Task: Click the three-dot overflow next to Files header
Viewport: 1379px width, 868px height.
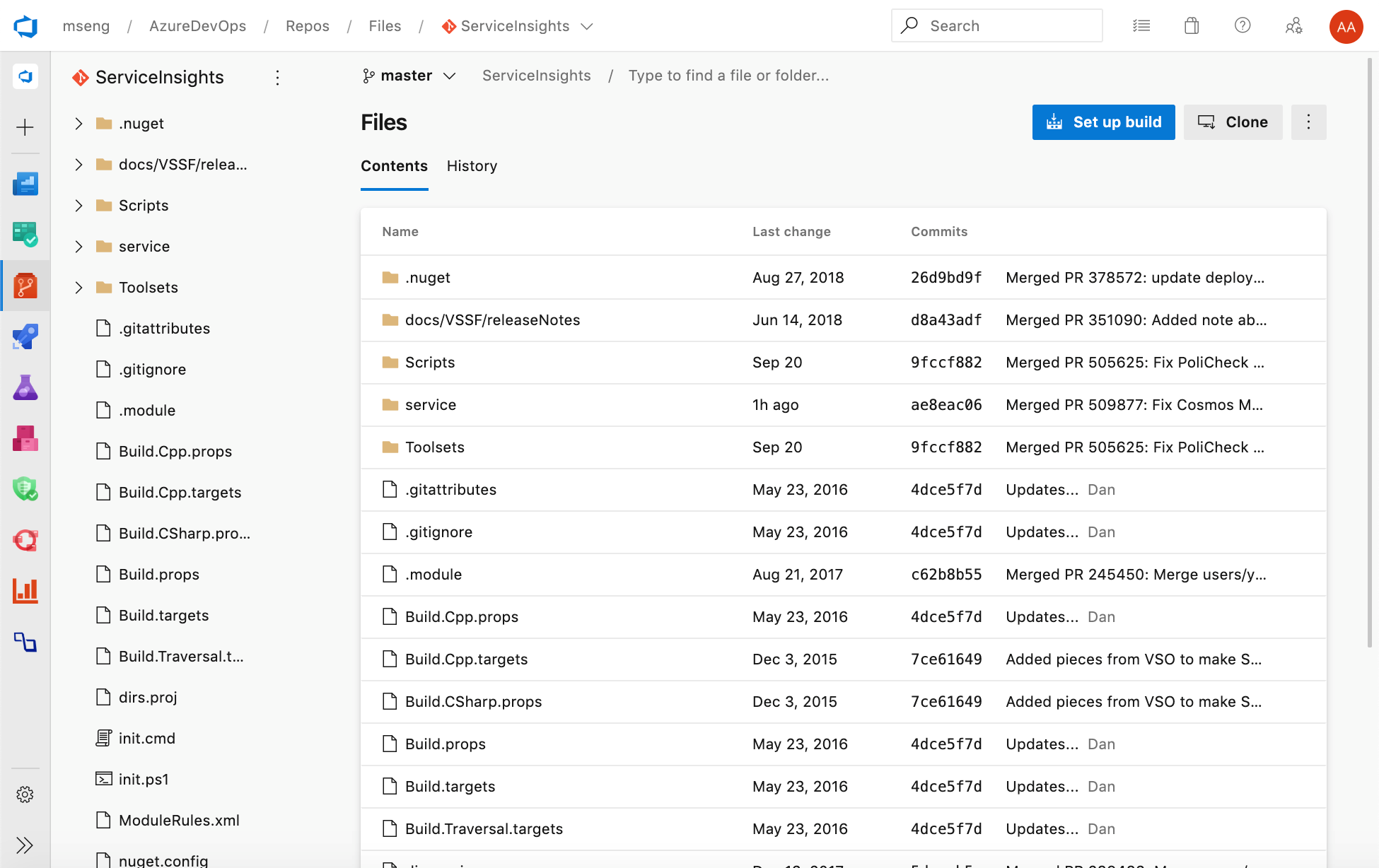Action: [x=1309, y=122]
